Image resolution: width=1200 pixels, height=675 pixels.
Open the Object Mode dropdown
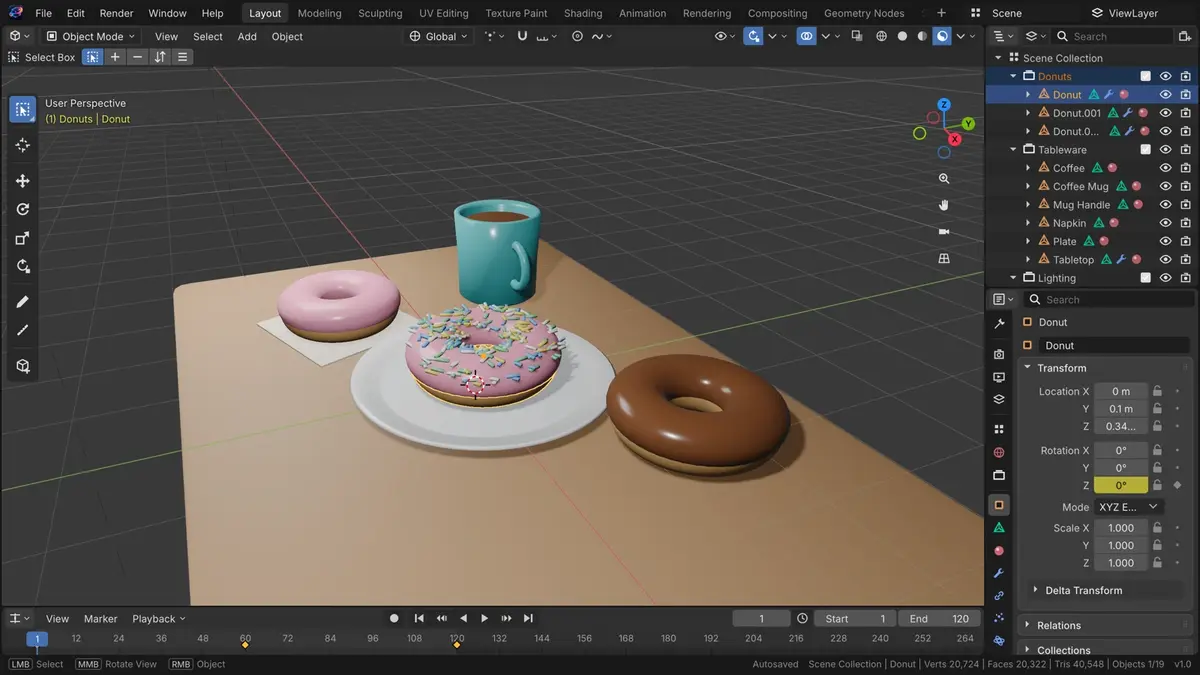coord(91,36)
